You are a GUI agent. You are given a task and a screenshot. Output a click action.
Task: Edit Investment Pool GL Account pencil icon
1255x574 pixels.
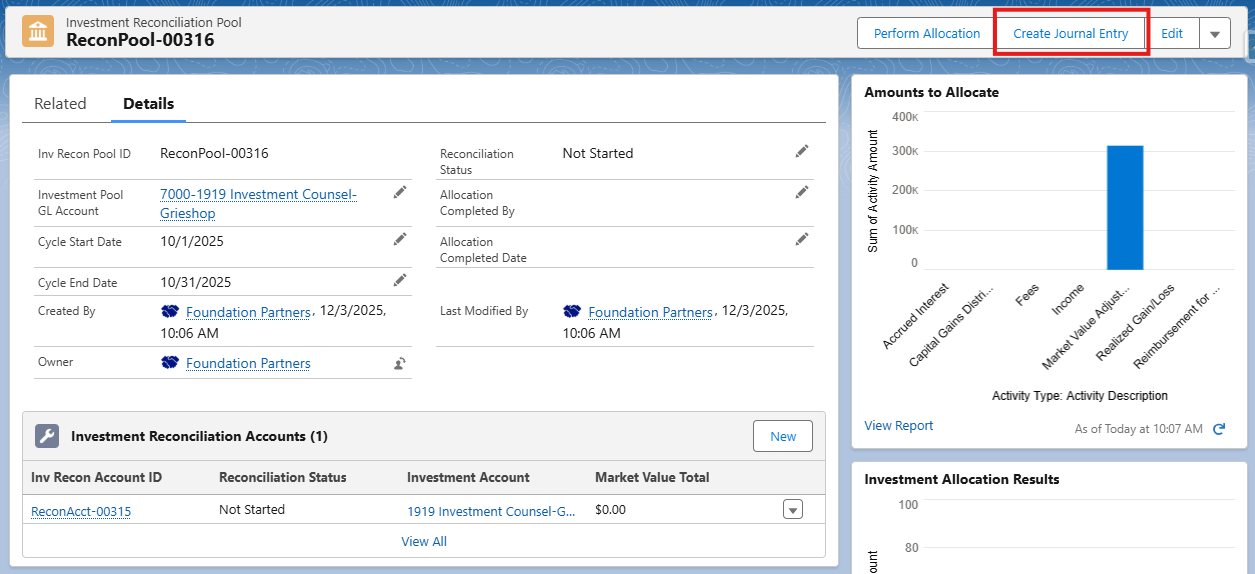(400, 192)
